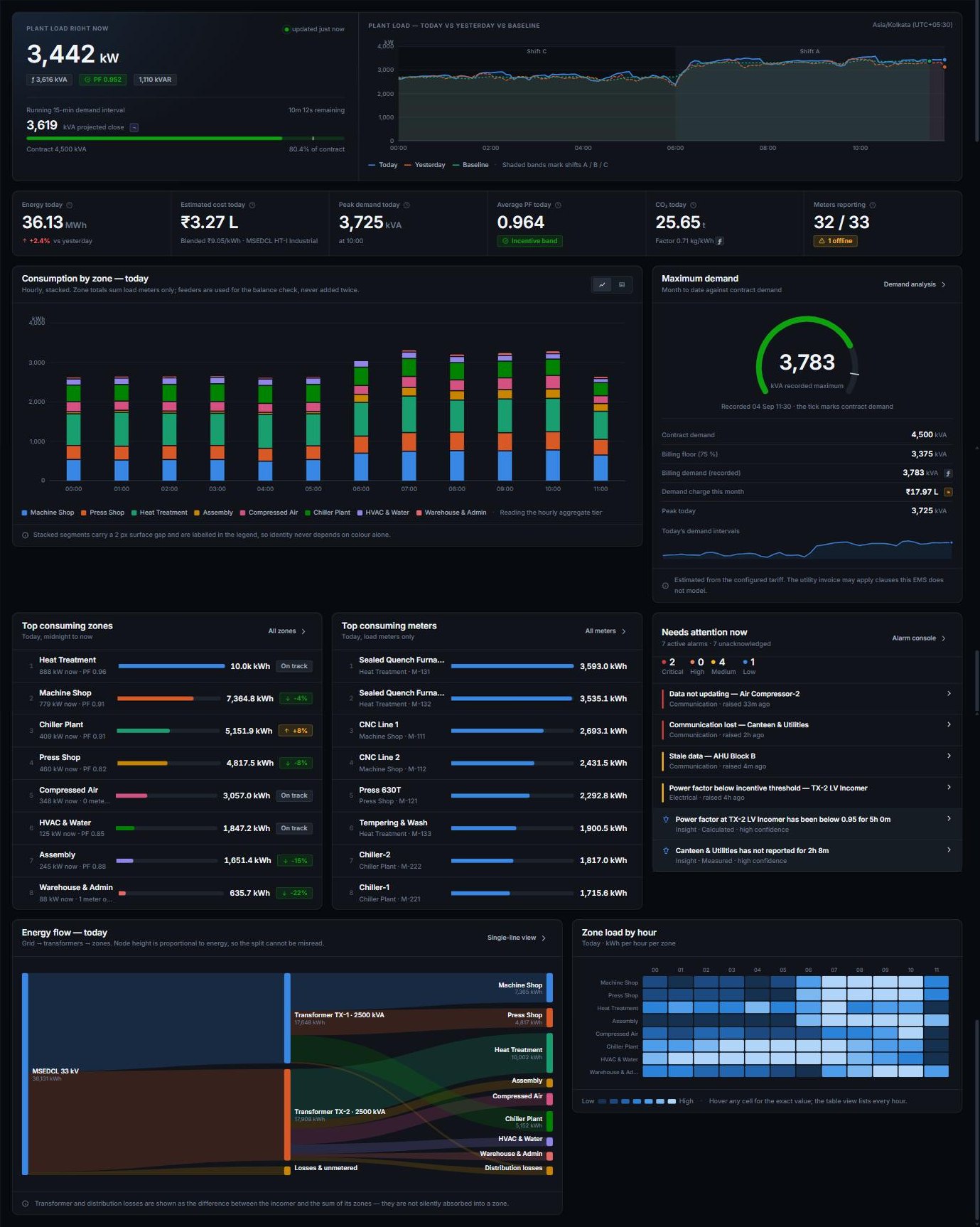Open the CO₂ today info icon
Image resolution: width=980 pixels, height=1227 pixels.
pos(694,205)
